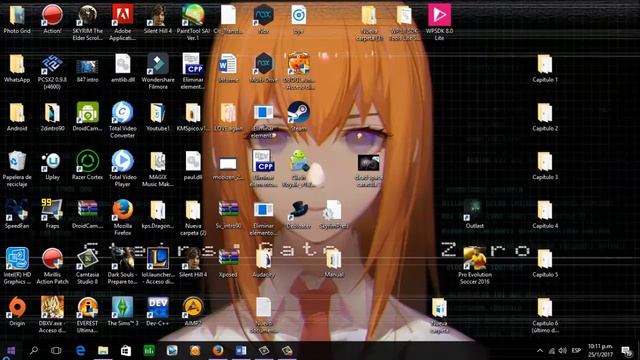Open File Explorer in taskbar
Viewport: 640px width, 360px height.
103,351
